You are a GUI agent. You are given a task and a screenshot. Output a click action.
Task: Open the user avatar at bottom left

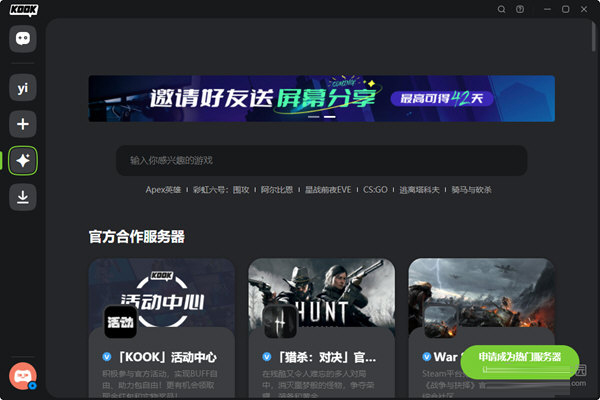(22, 375)
